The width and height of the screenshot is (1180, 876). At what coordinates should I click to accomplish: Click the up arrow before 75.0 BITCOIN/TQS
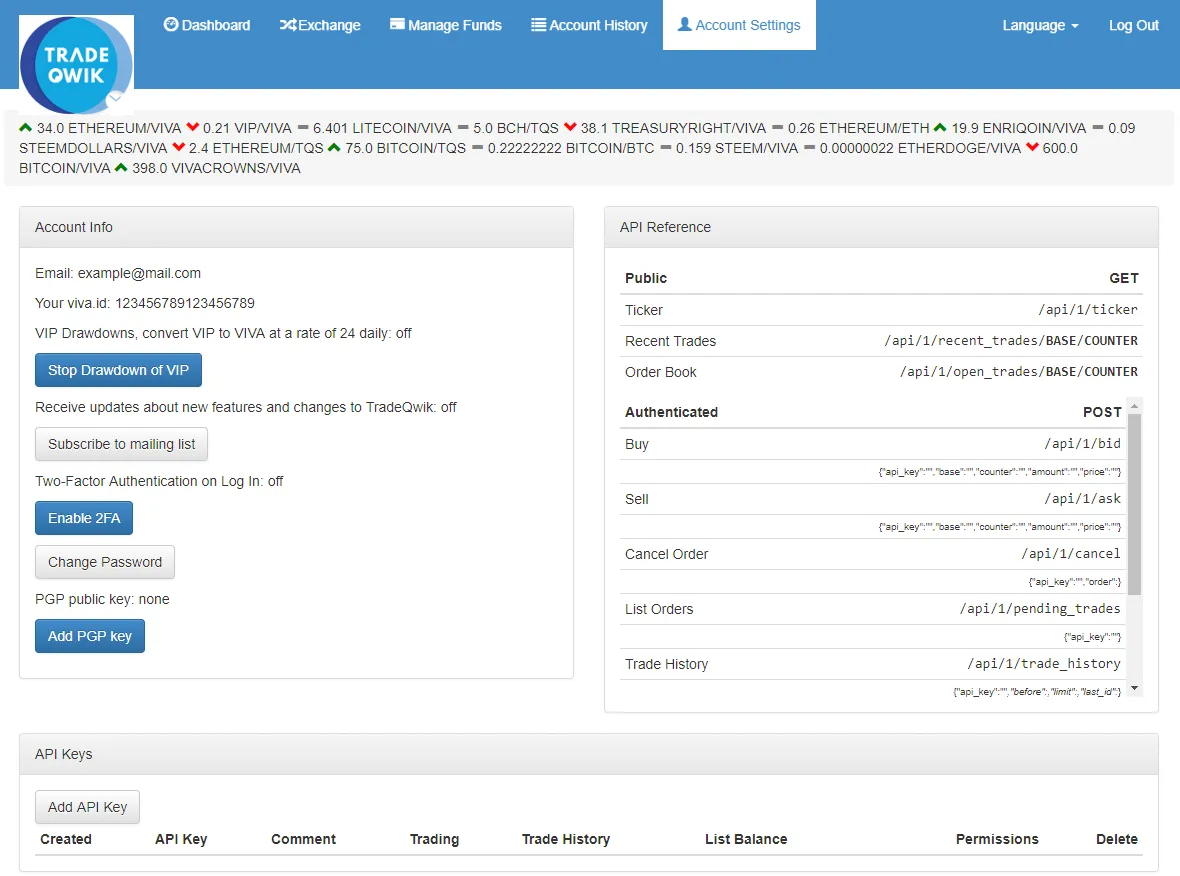click(x=334, y=147)
